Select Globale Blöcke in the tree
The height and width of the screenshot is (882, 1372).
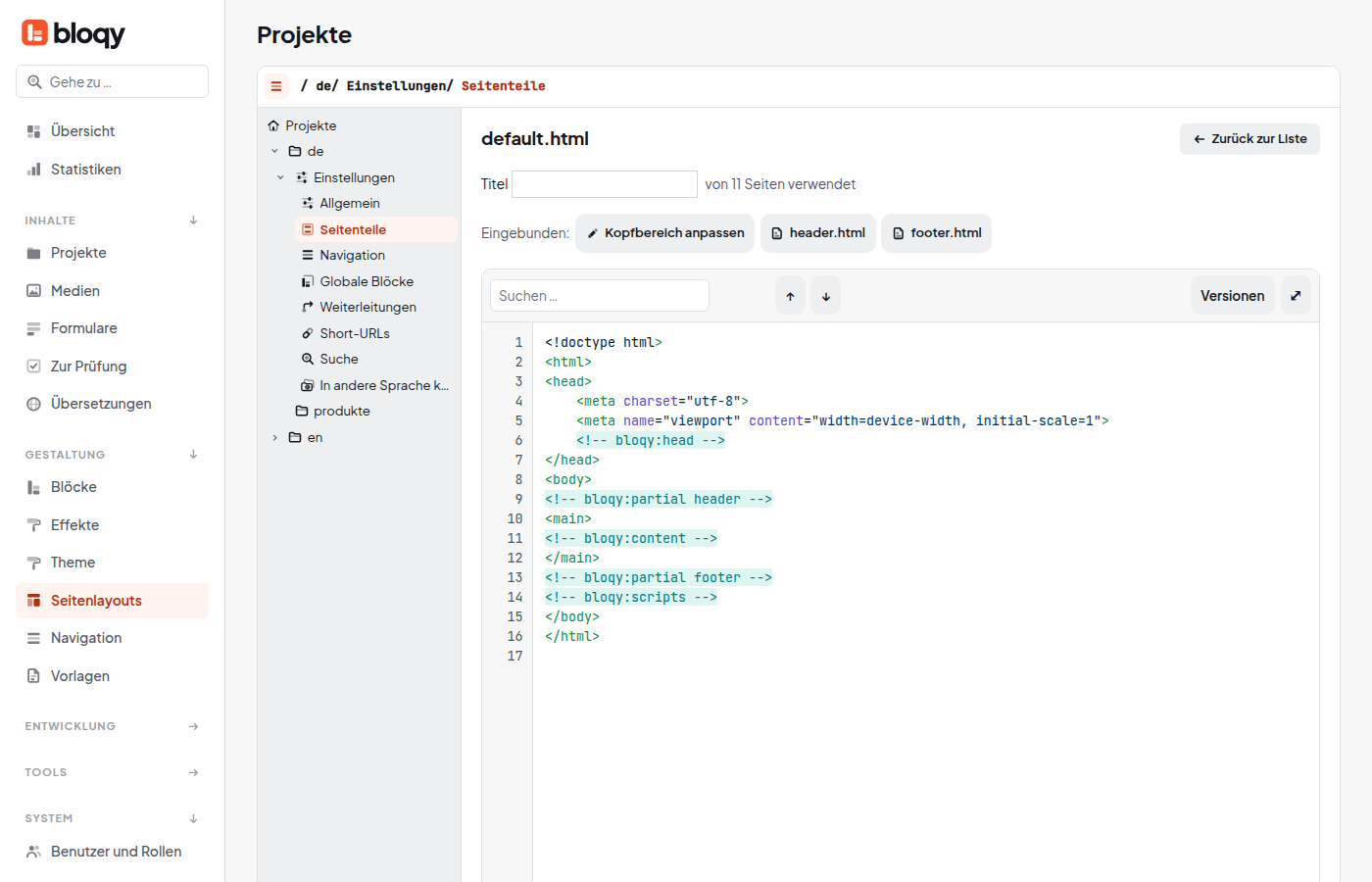pyautogui.click(x=376, y=281)
